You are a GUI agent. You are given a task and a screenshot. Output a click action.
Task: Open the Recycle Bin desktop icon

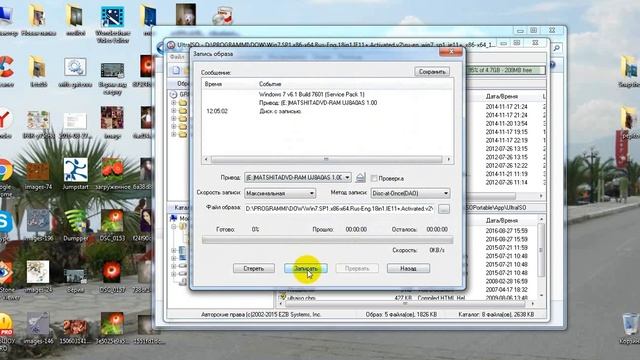[x=630, y=329]
